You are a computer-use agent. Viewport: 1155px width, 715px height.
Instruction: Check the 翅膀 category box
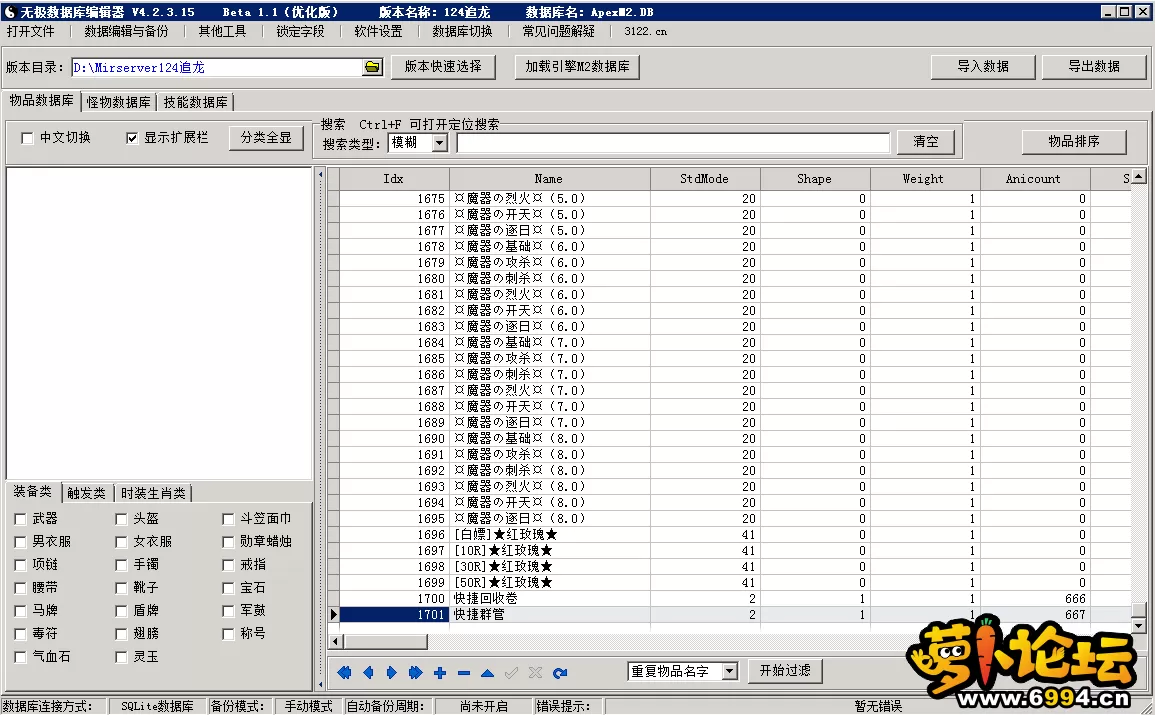tap(121, 634)
